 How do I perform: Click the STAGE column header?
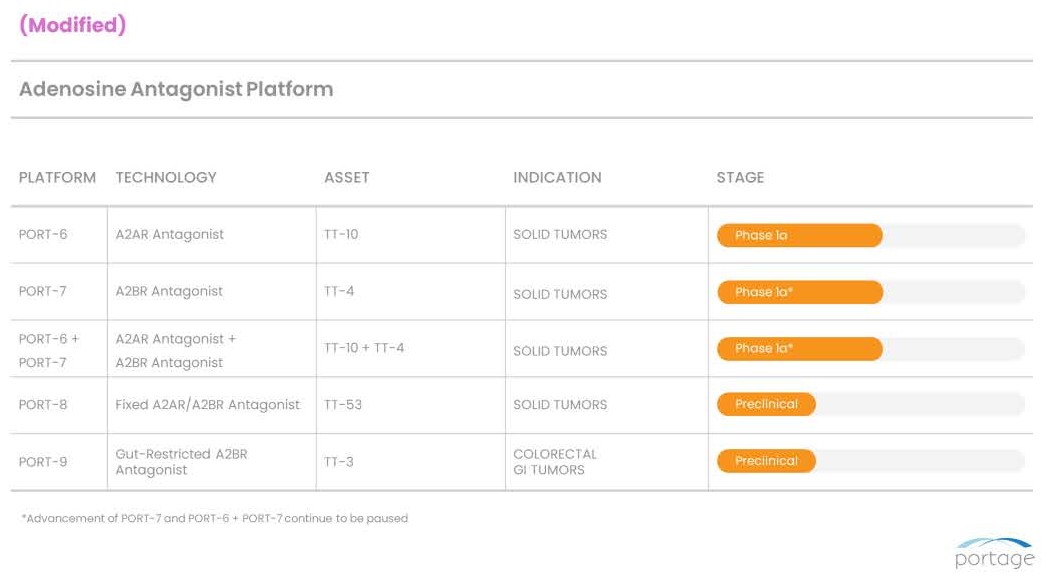coord(740,178)
